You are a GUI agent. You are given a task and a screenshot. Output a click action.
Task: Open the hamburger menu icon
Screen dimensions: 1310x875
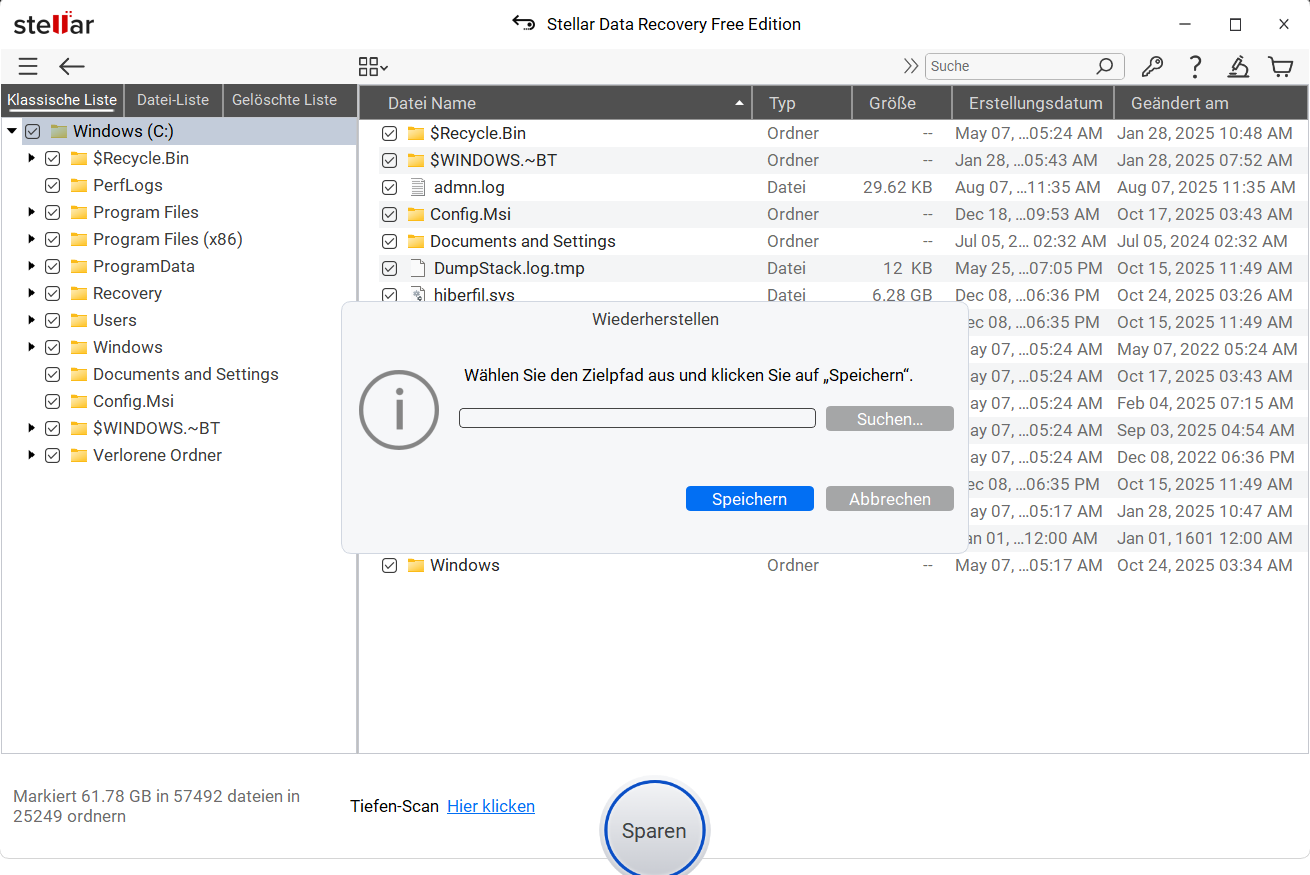[x=28, y=67]
